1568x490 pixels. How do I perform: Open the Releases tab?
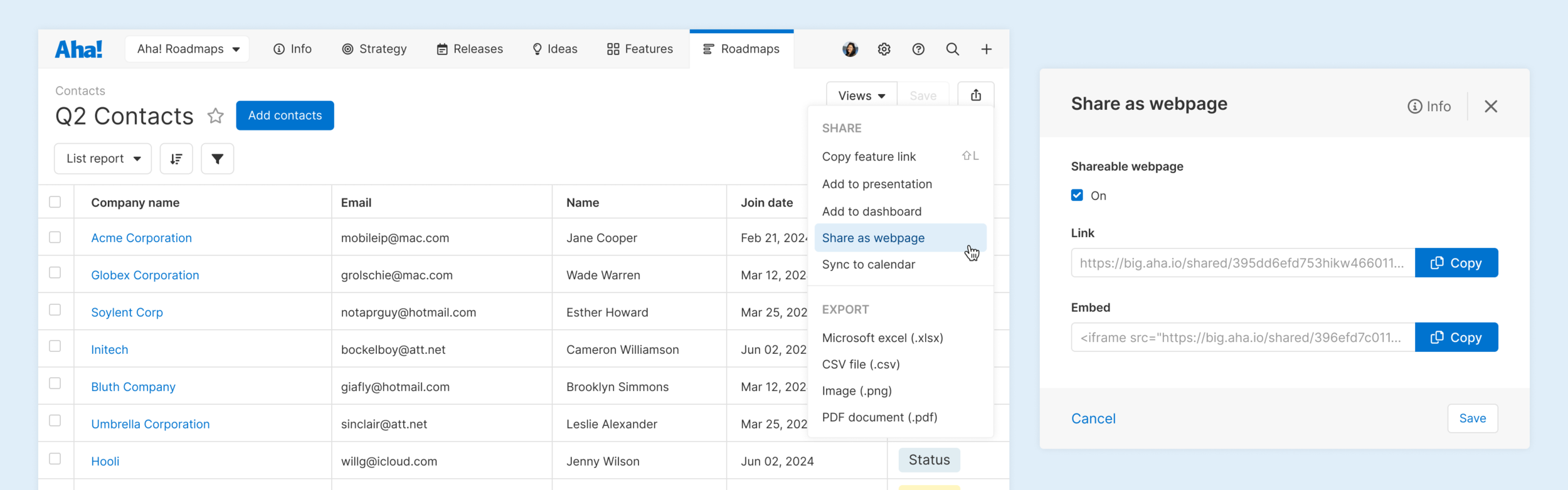470,49
